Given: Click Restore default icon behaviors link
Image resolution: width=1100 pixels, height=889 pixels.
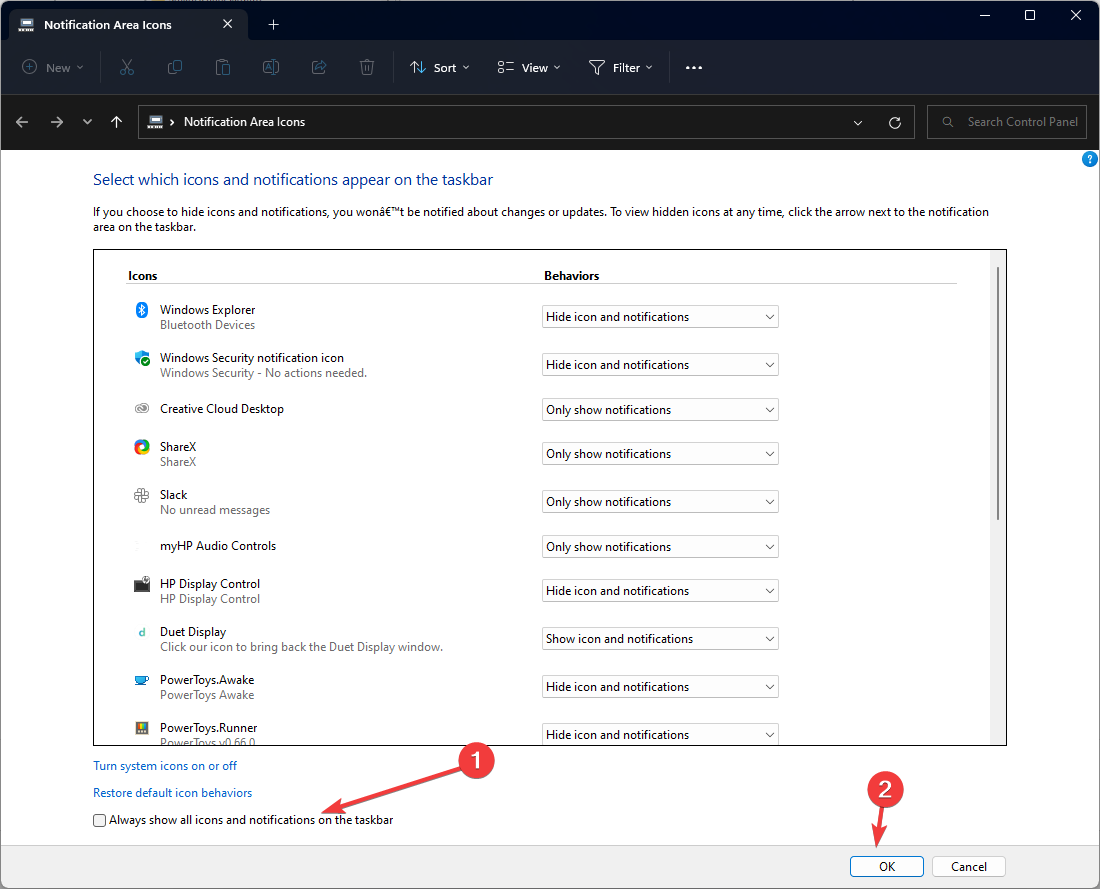Looking at the screenshot, I should point(172,793).
